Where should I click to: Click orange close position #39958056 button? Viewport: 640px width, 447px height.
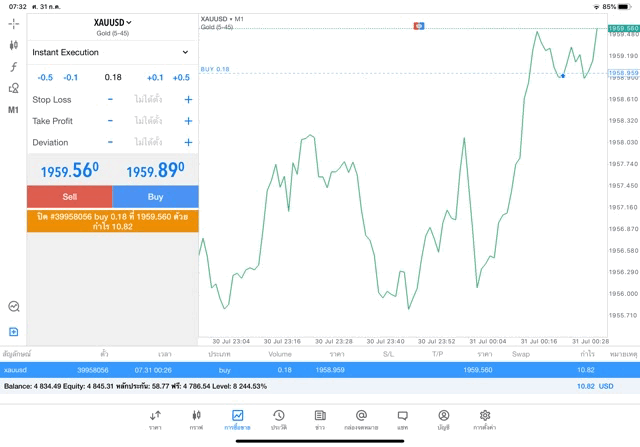tap(113, 221)
